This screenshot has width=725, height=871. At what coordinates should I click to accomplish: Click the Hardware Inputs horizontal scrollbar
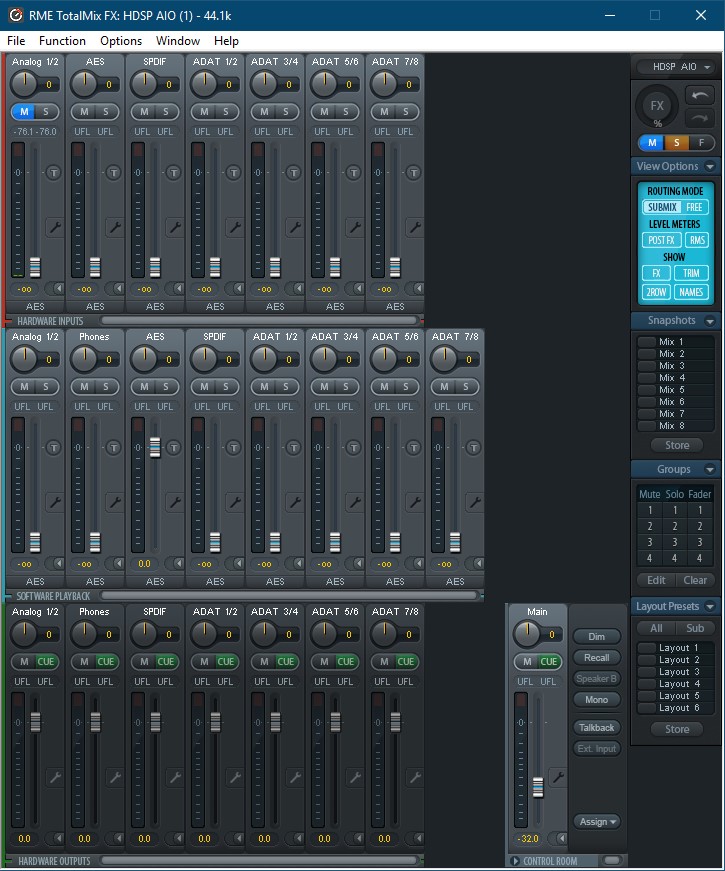click(259, 321)
